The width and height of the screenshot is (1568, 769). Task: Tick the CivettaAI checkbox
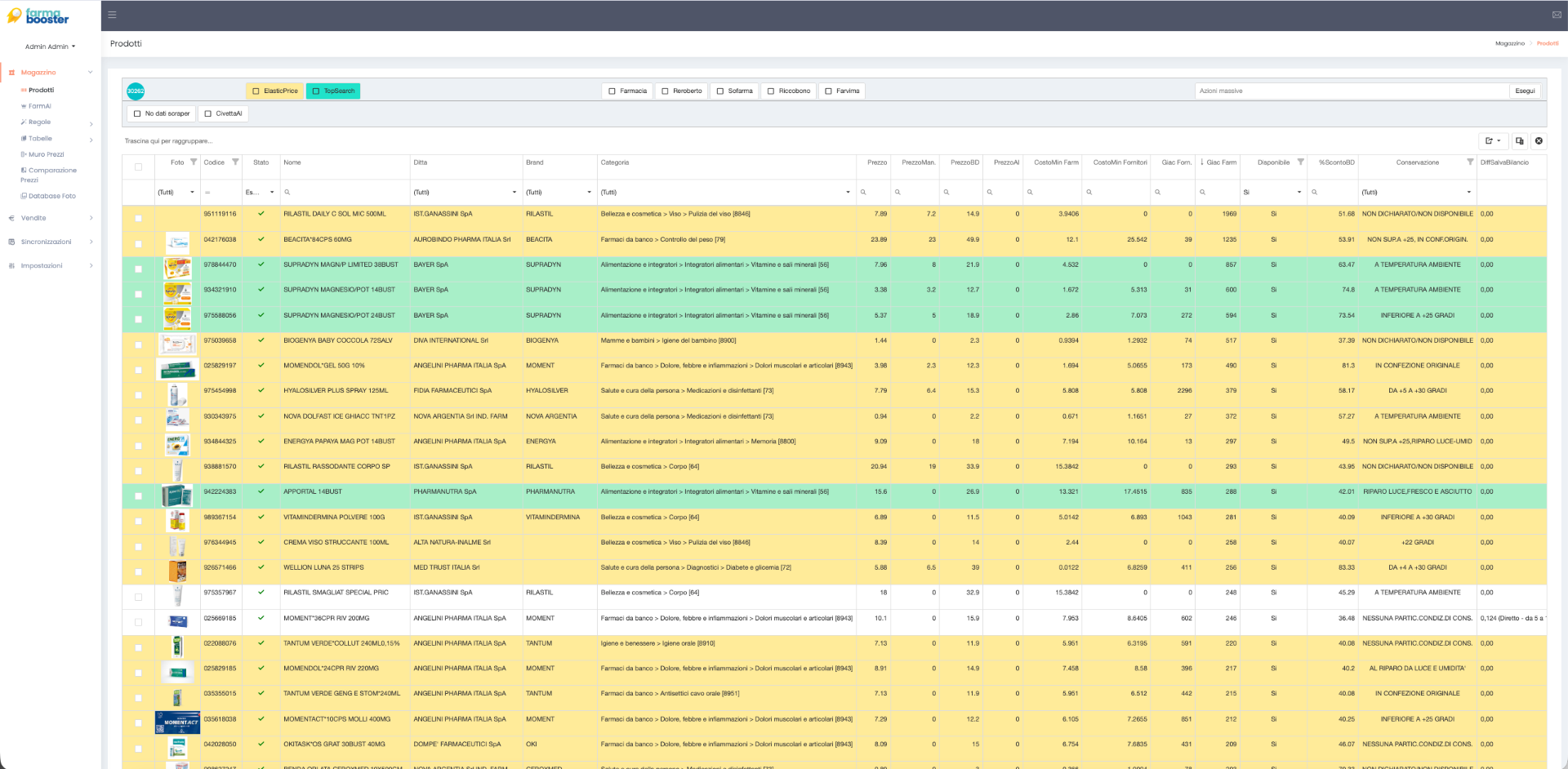coord(208,114)
